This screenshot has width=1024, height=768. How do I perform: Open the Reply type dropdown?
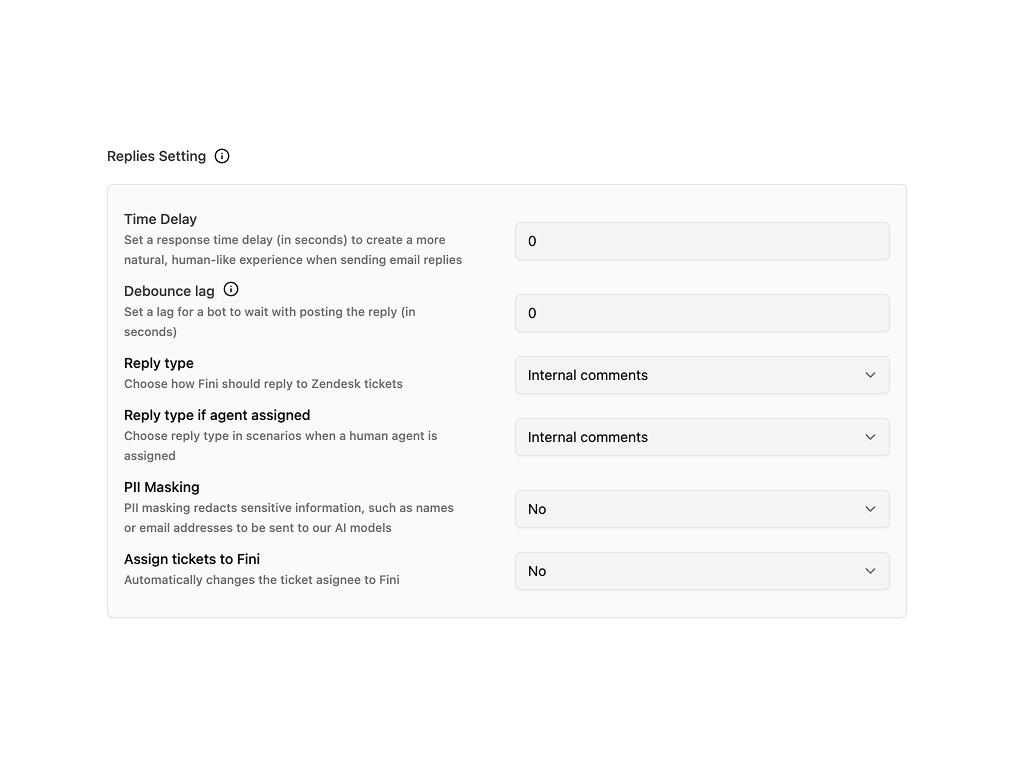(702, 375)
